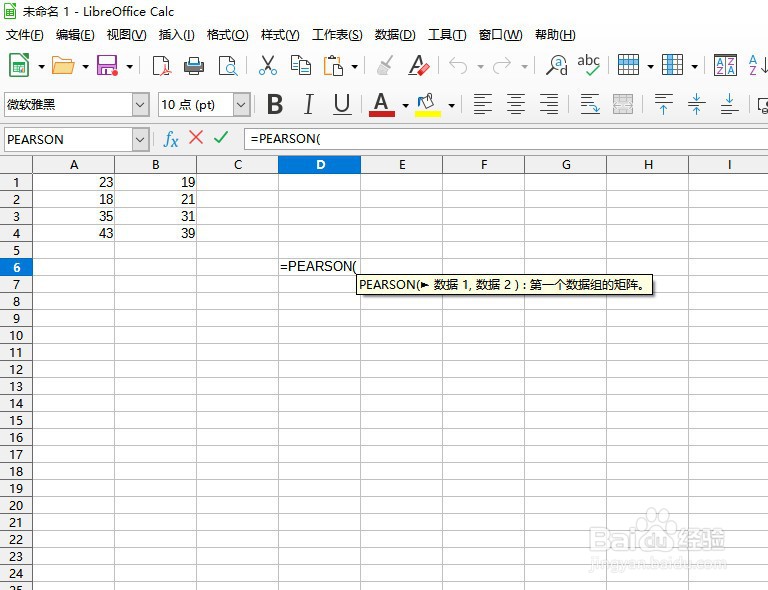Viewport: 768px width, 590px height.
Task: Toggle Align Top
Action: [664, 104]
